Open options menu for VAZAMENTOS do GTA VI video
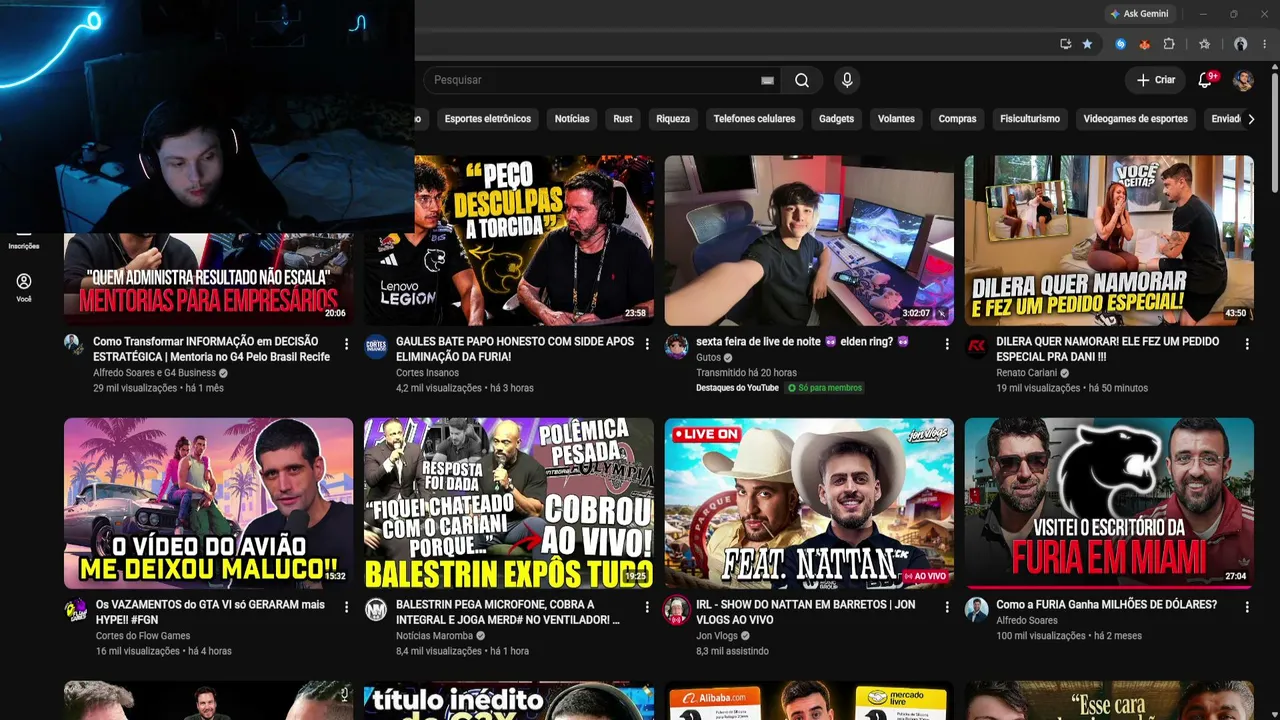Image resolution: width=1280 pixels, height=720 pixels. pos(347,607)
